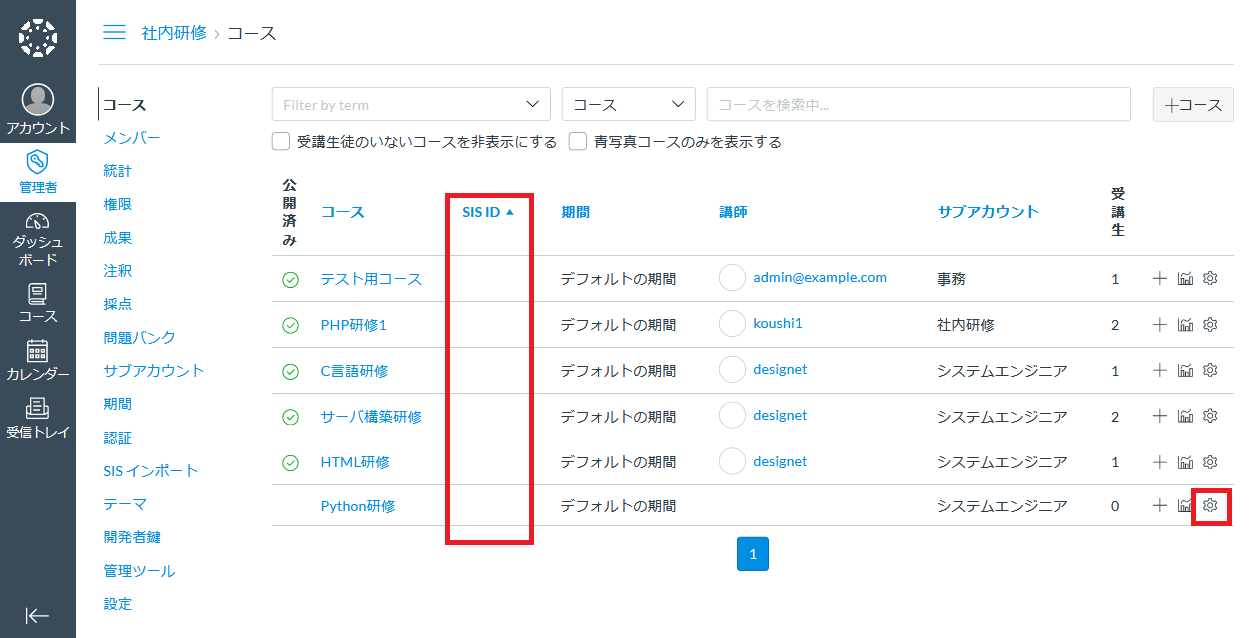The height and width of the screenshot is (638, 1256).
Task: Collapse the global navigation with the arrow icon
Action: 38,615
